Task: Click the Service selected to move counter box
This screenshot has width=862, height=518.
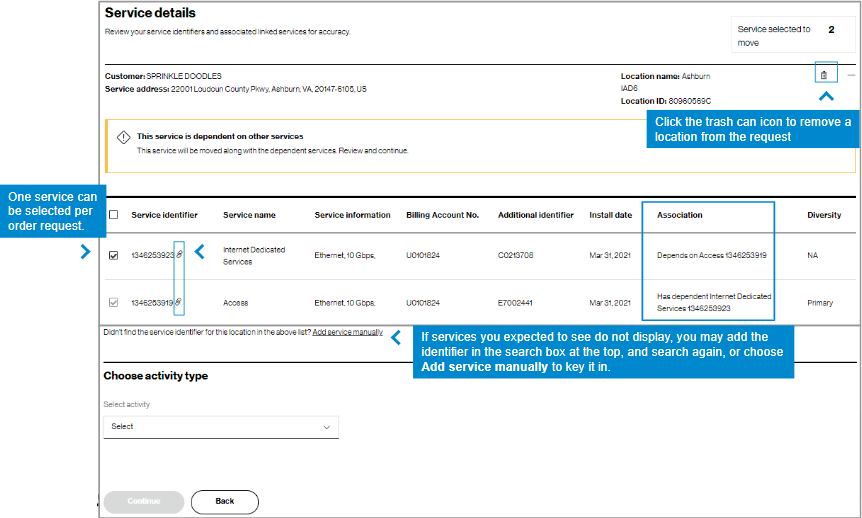Action: [x=793, y=35]
